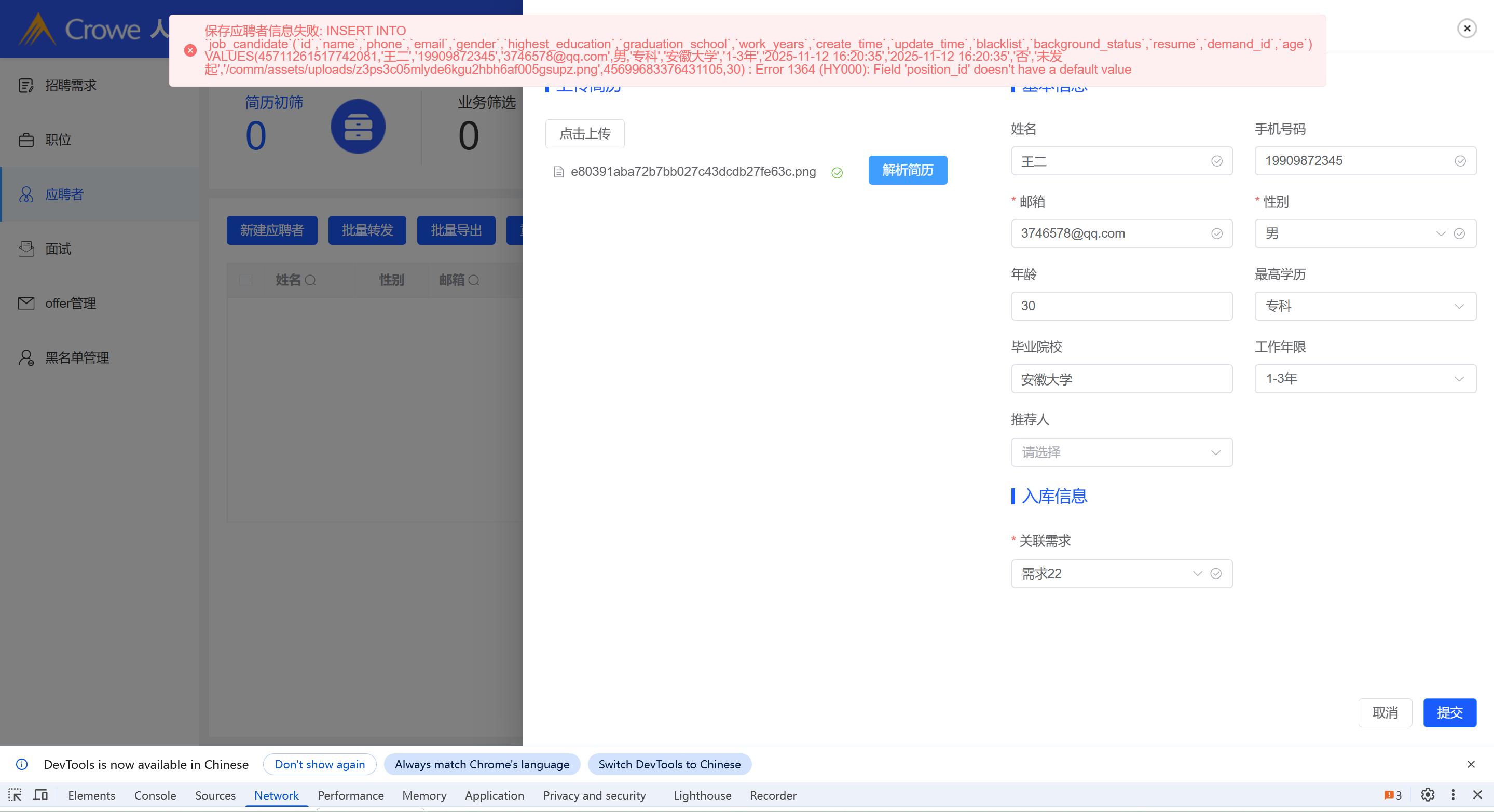Switch to the Console tab in DevTools

click(155, 795)
